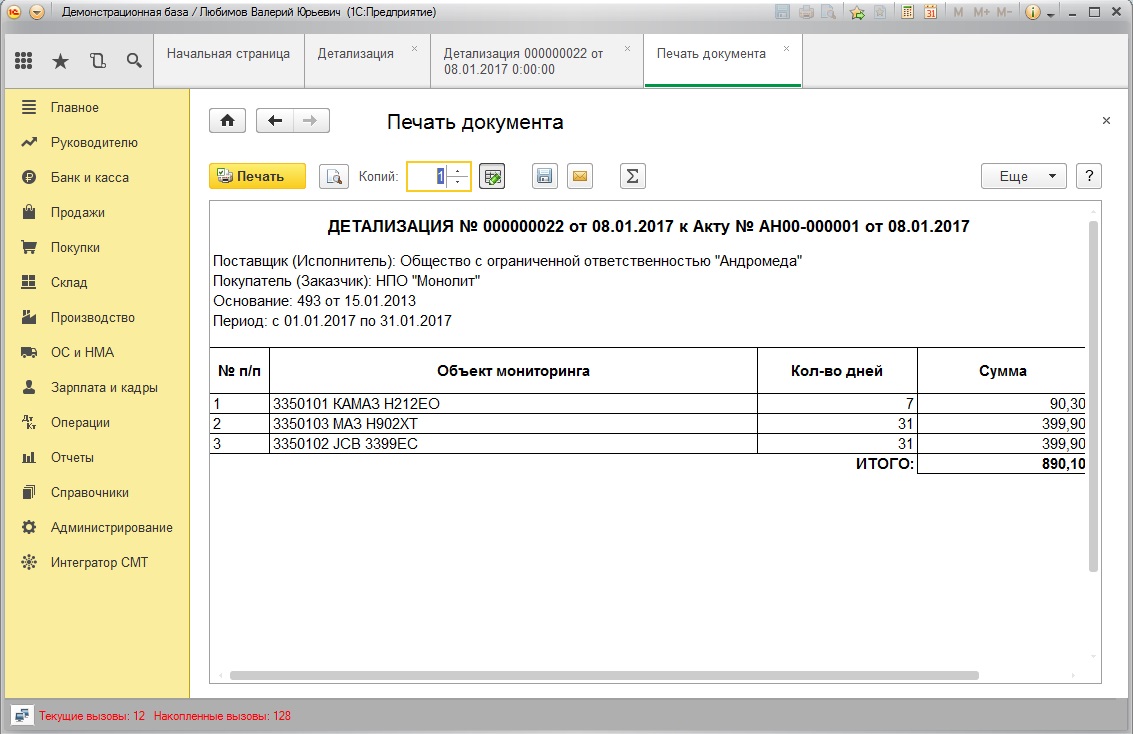1133x734 pixels.
Task: Open help with the question mark button
Action: point(1089,176)
